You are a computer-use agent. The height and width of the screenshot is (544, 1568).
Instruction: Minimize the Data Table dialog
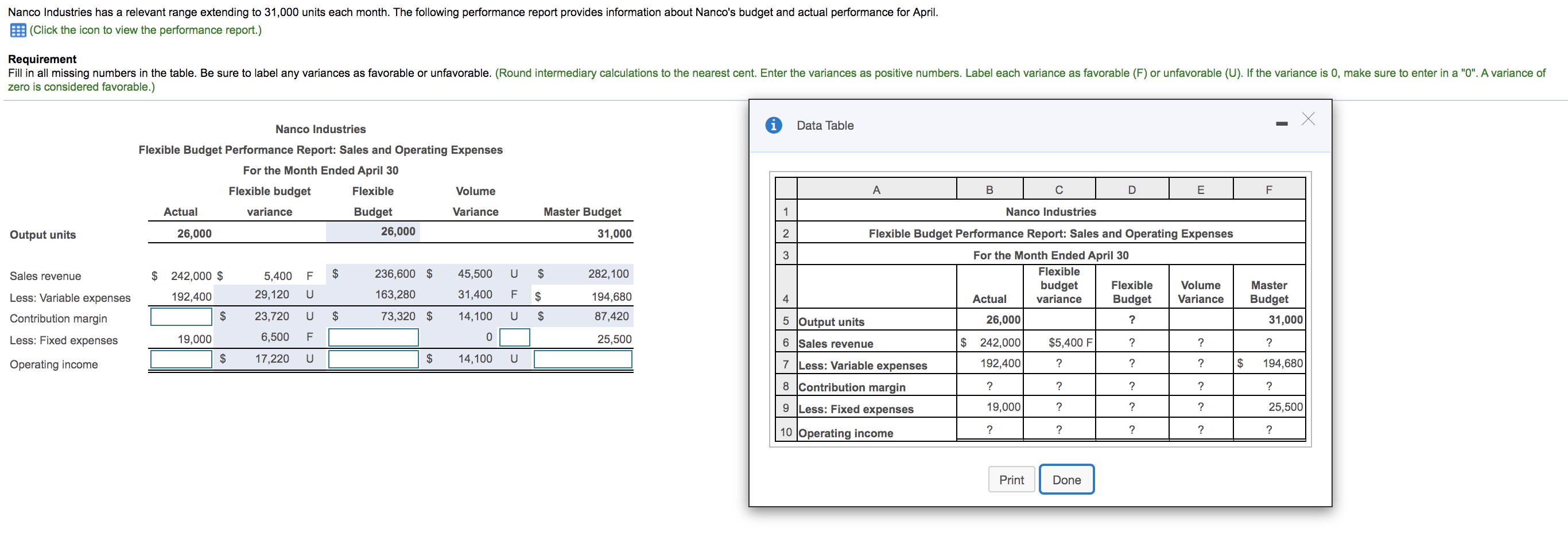(x=1281, y=124)
